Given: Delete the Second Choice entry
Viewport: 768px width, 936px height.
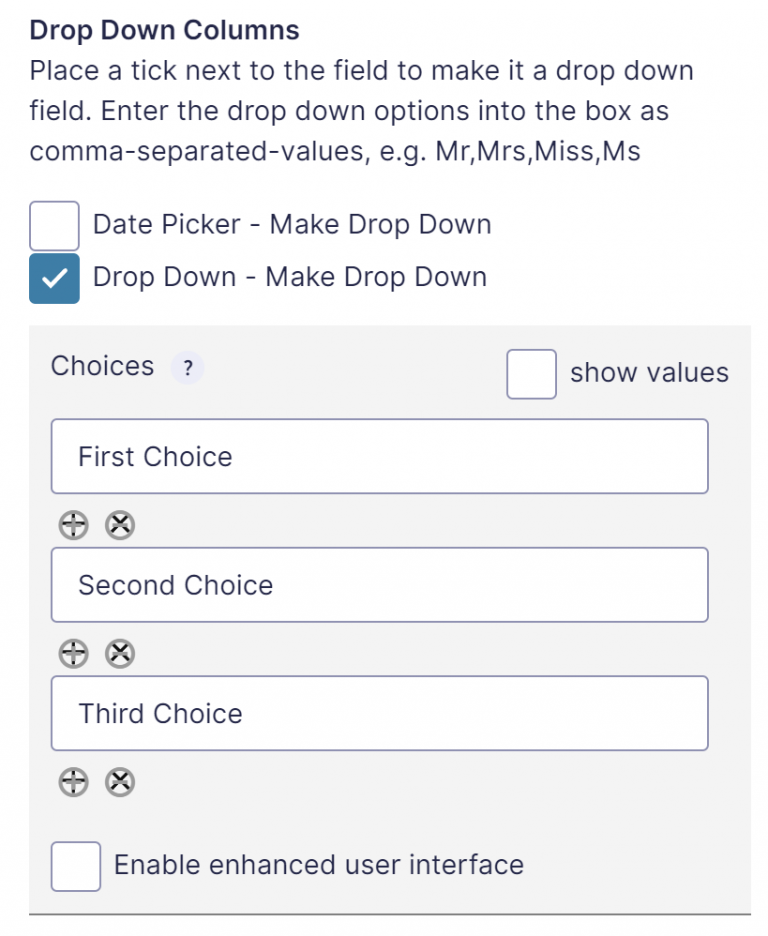Looking at the screenshot, I should (120, 654).
